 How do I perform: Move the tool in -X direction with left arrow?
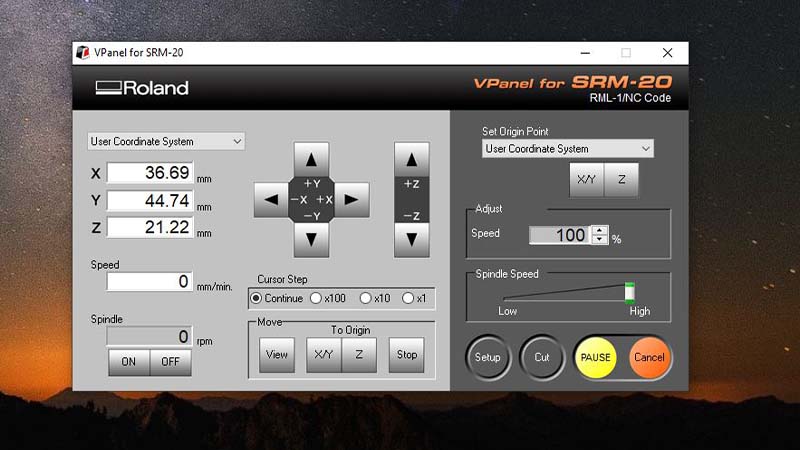click(x=271, y=199)
